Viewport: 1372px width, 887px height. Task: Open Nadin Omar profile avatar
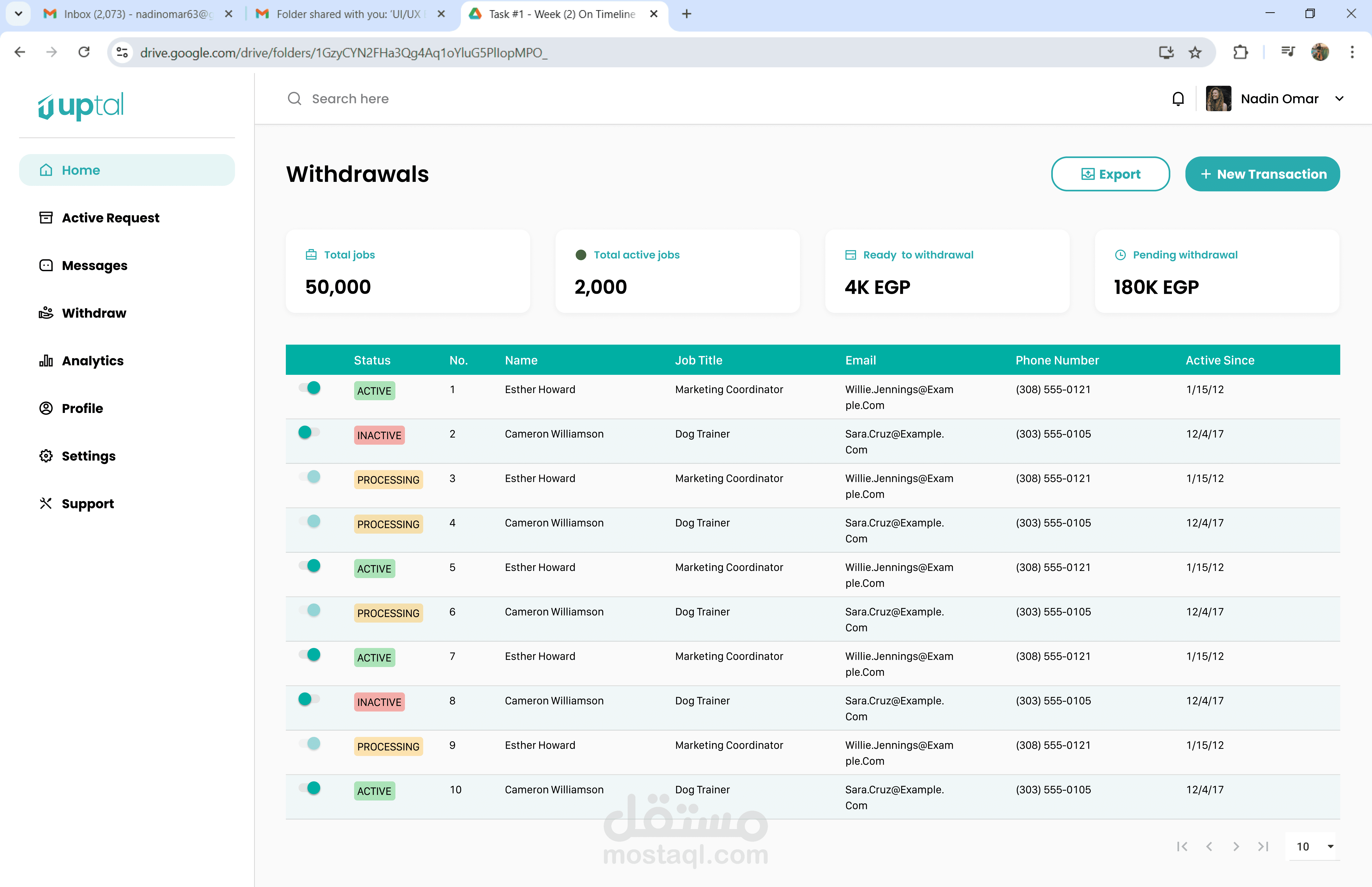[1218, 98]
